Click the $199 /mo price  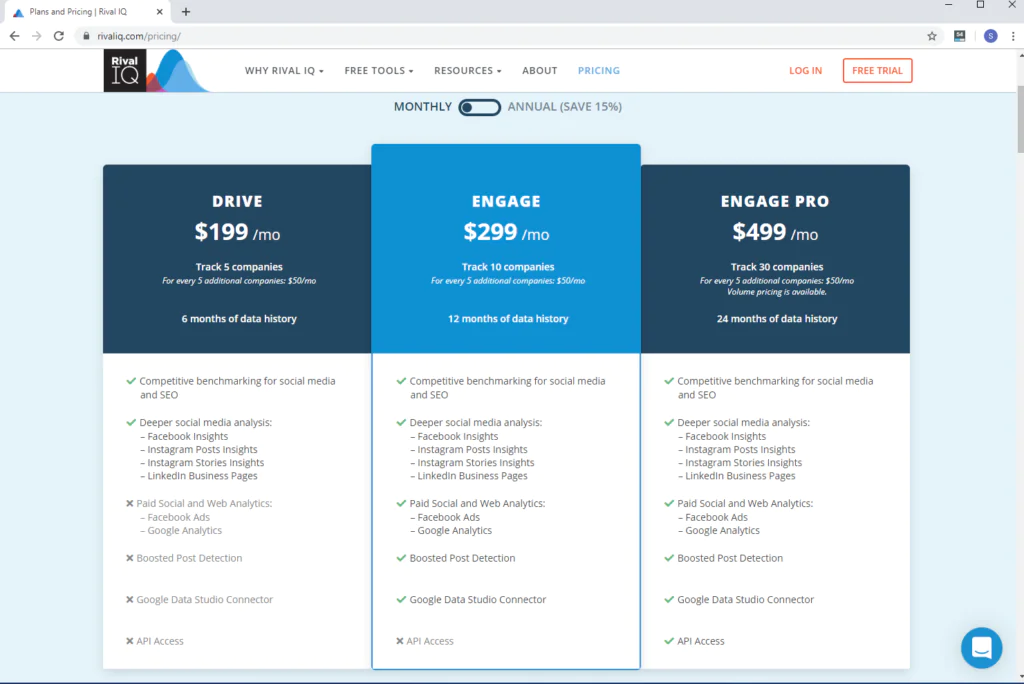pyautogui.click(x=237, y=232)
